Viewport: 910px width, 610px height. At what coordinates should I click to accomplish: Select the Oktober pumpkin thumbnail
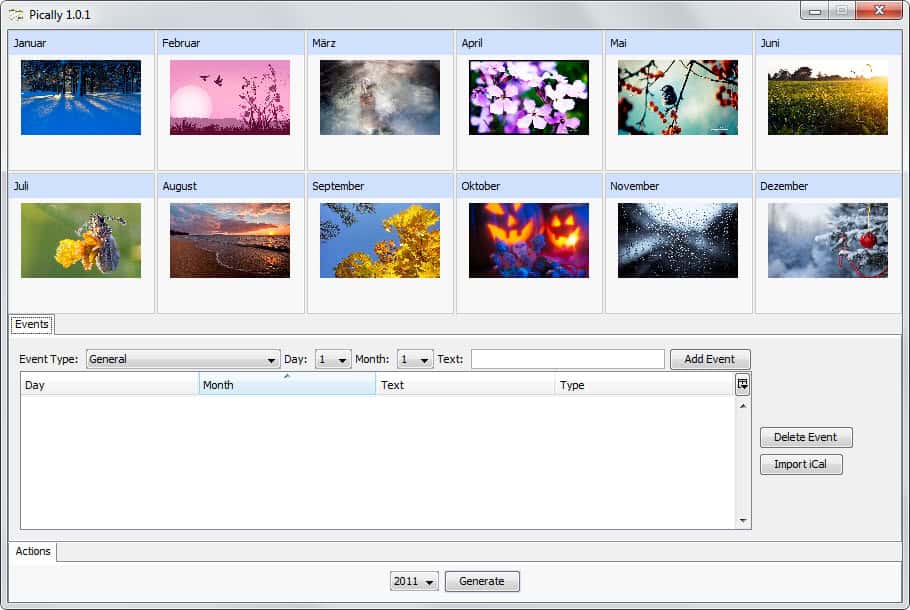(x=528, y=240)
